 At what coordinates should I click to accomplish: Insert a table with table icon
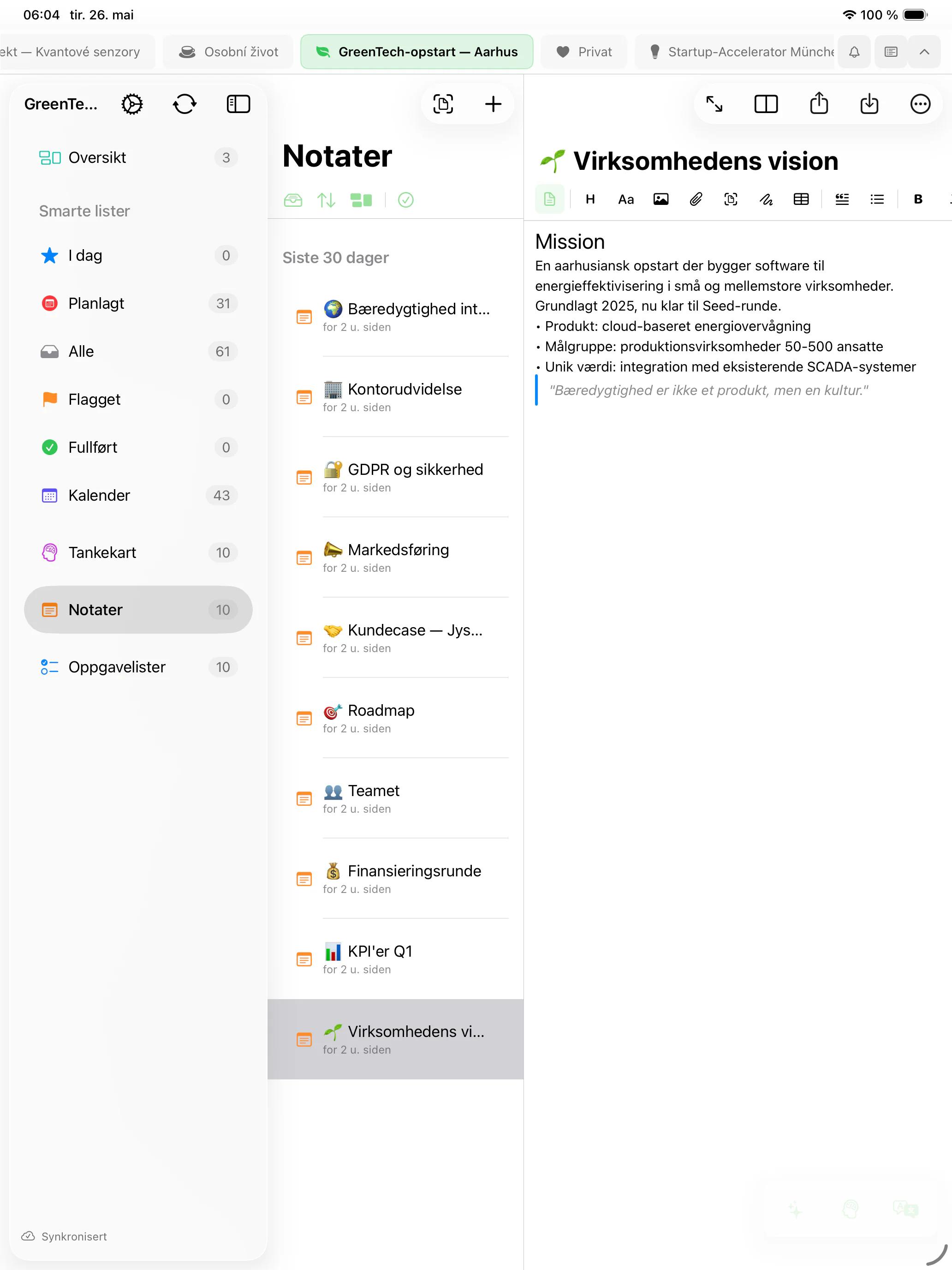801,199
